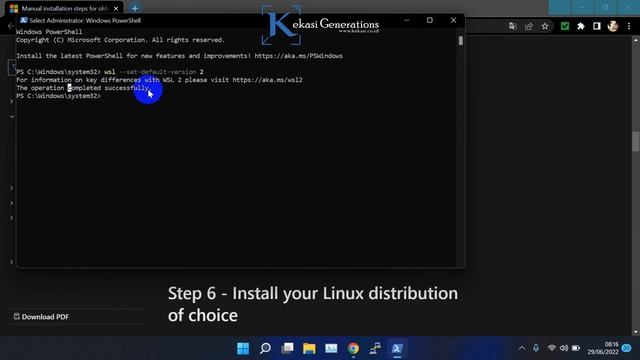Click the Step 6 heading text

click(x=313, y=304)
